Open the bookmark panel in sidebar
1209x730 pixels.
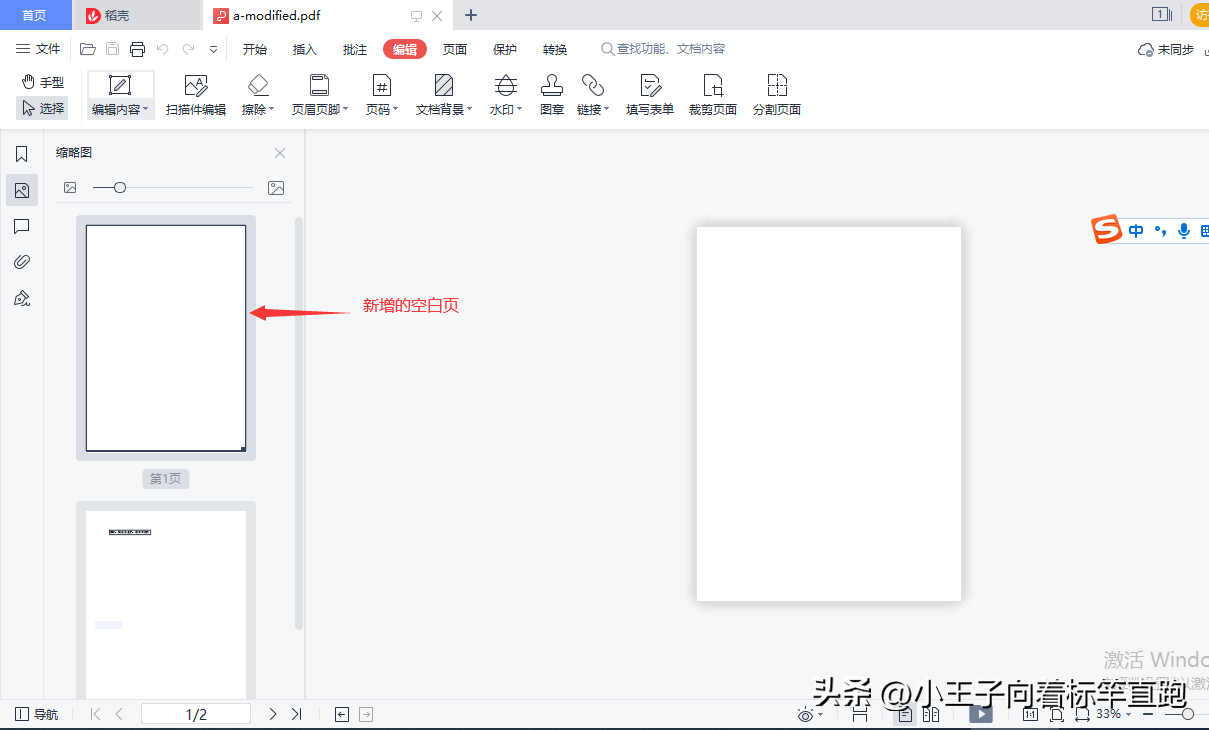point(21,154)
